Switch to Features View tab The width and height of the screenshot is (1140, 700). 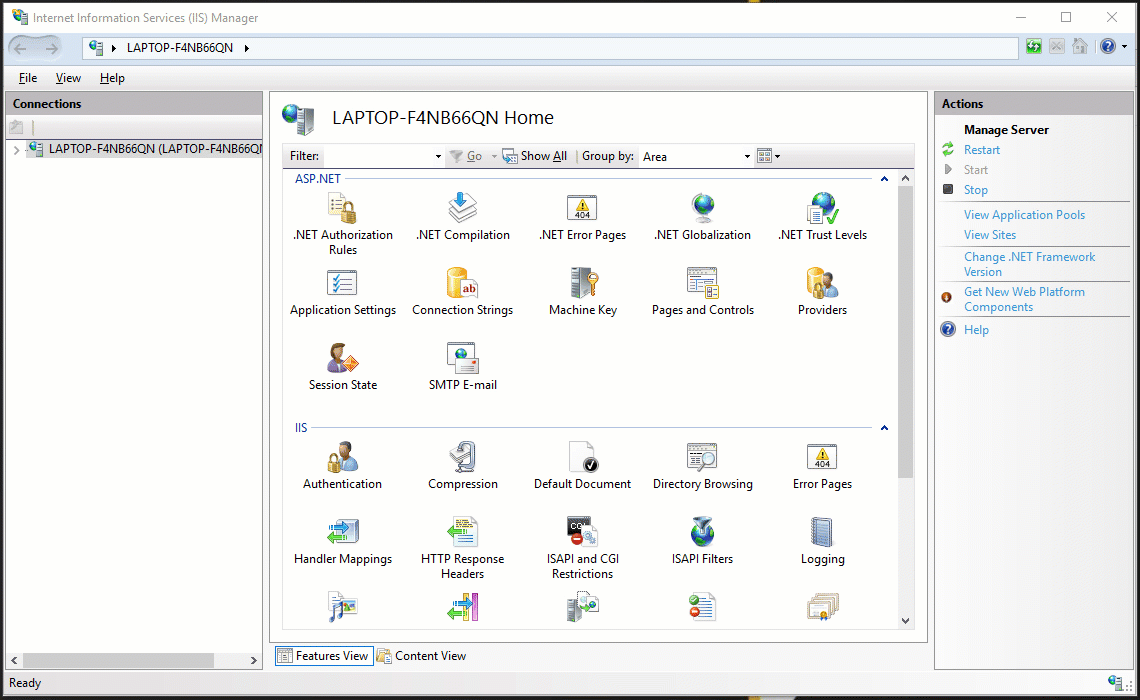pyautogui.click(x=324, y=656)
